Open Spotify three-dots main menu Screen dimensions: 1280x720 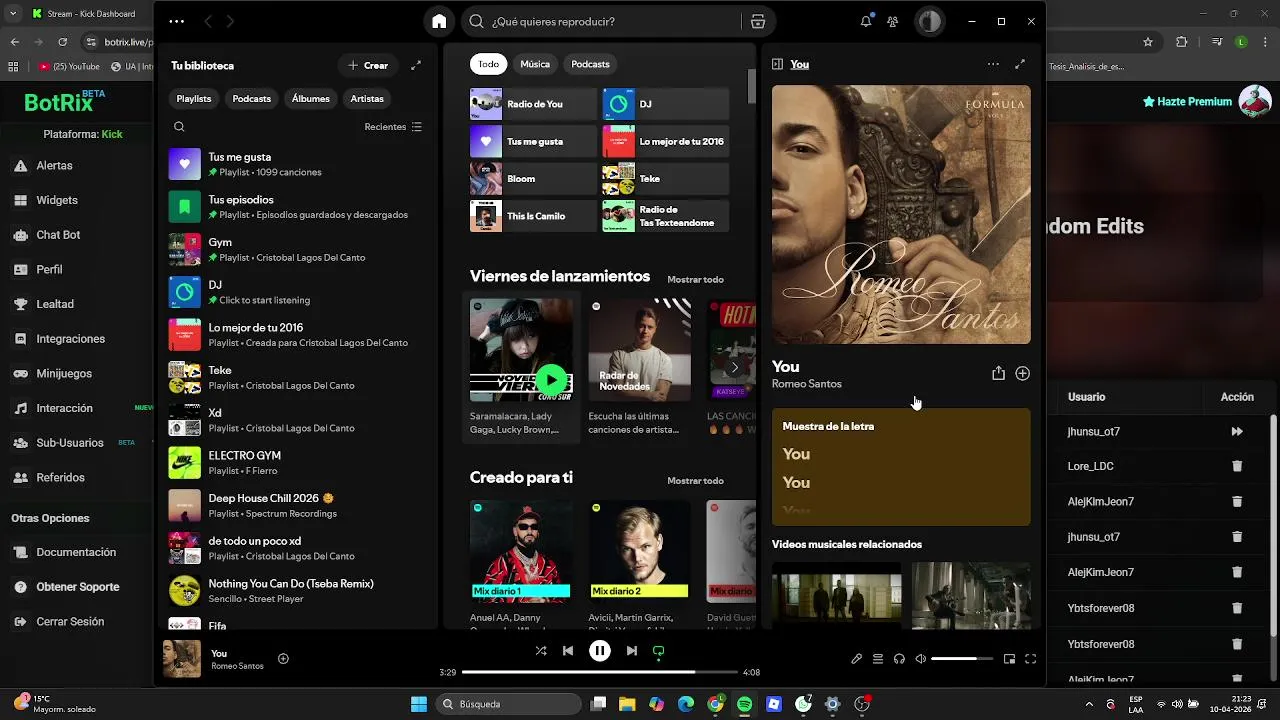(x=177, y=21)
